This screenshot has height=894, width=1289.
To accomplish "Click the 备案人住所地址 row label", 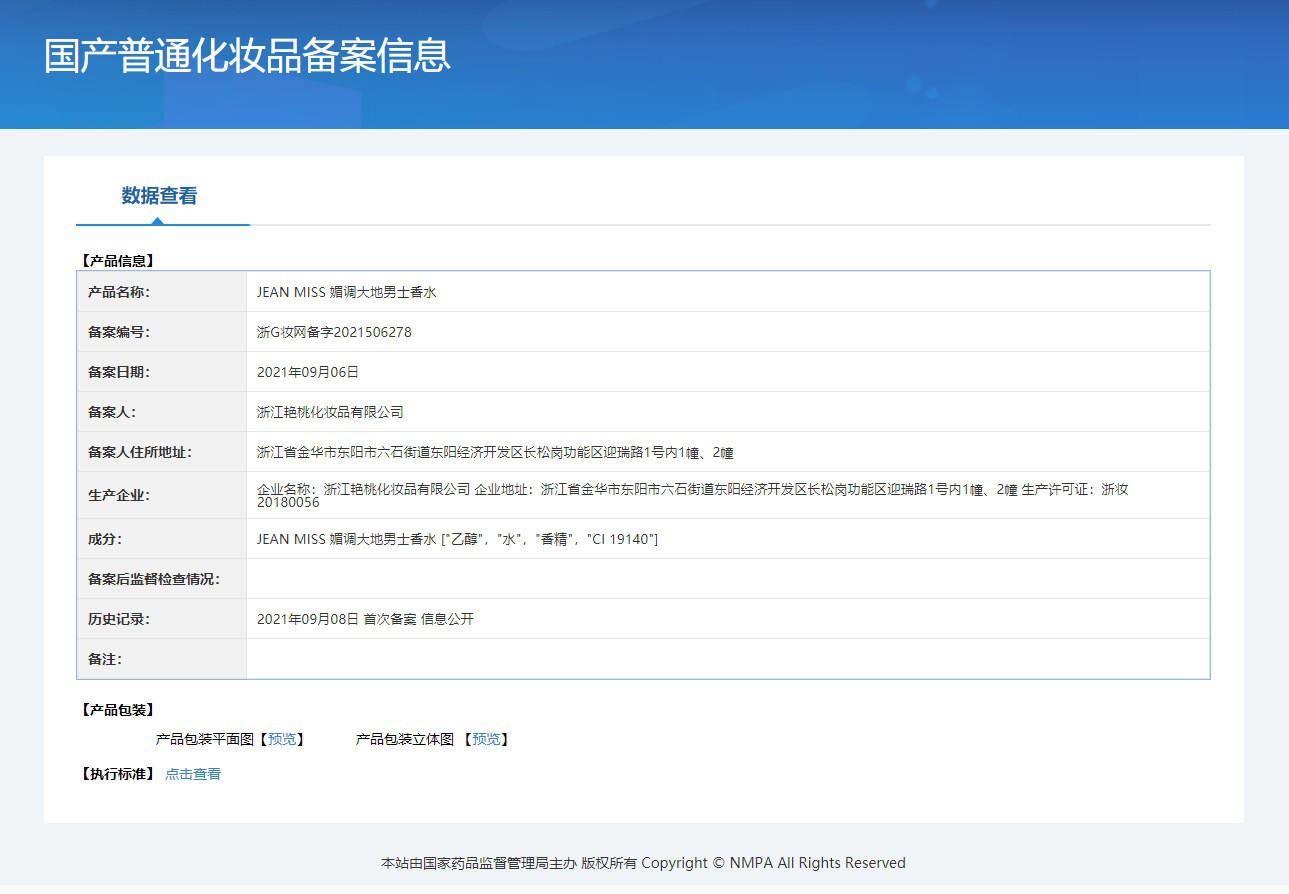I will [x=140, y=452].
